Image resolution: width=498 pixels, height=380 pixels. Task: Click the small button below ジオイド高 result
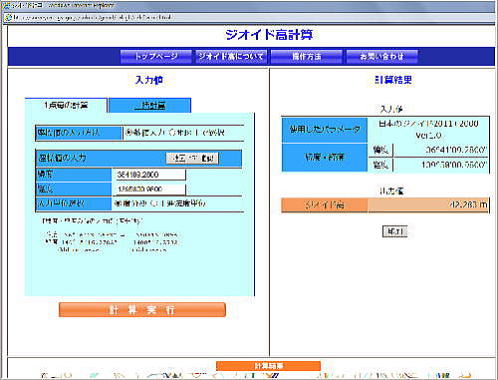pos(395,231)
